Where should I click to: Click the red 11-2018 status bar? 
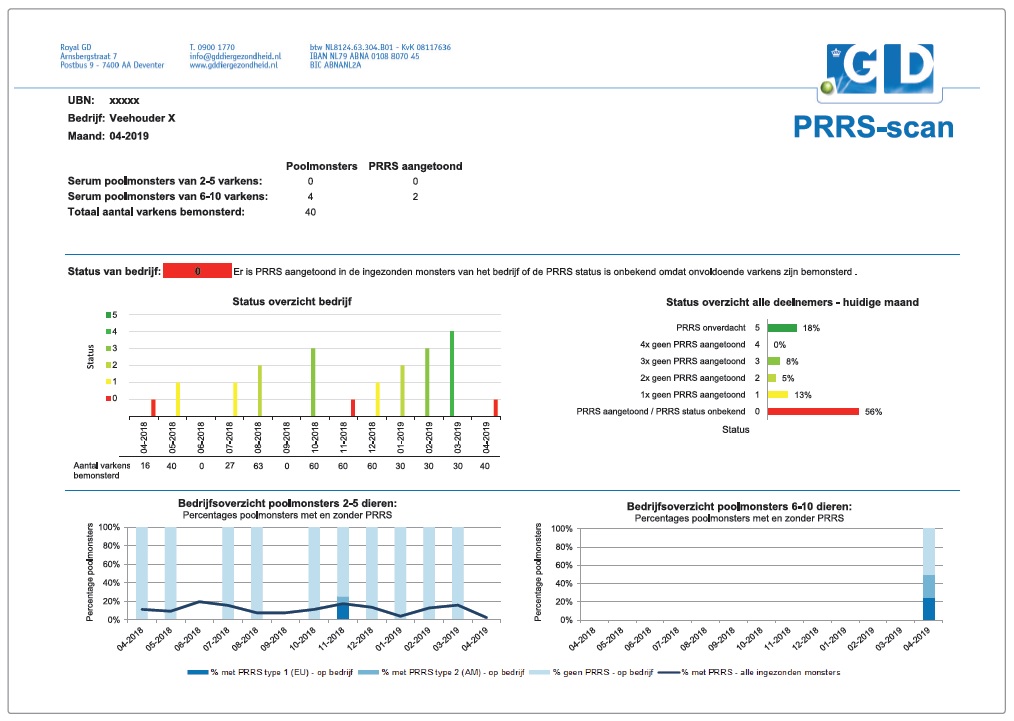353,407
